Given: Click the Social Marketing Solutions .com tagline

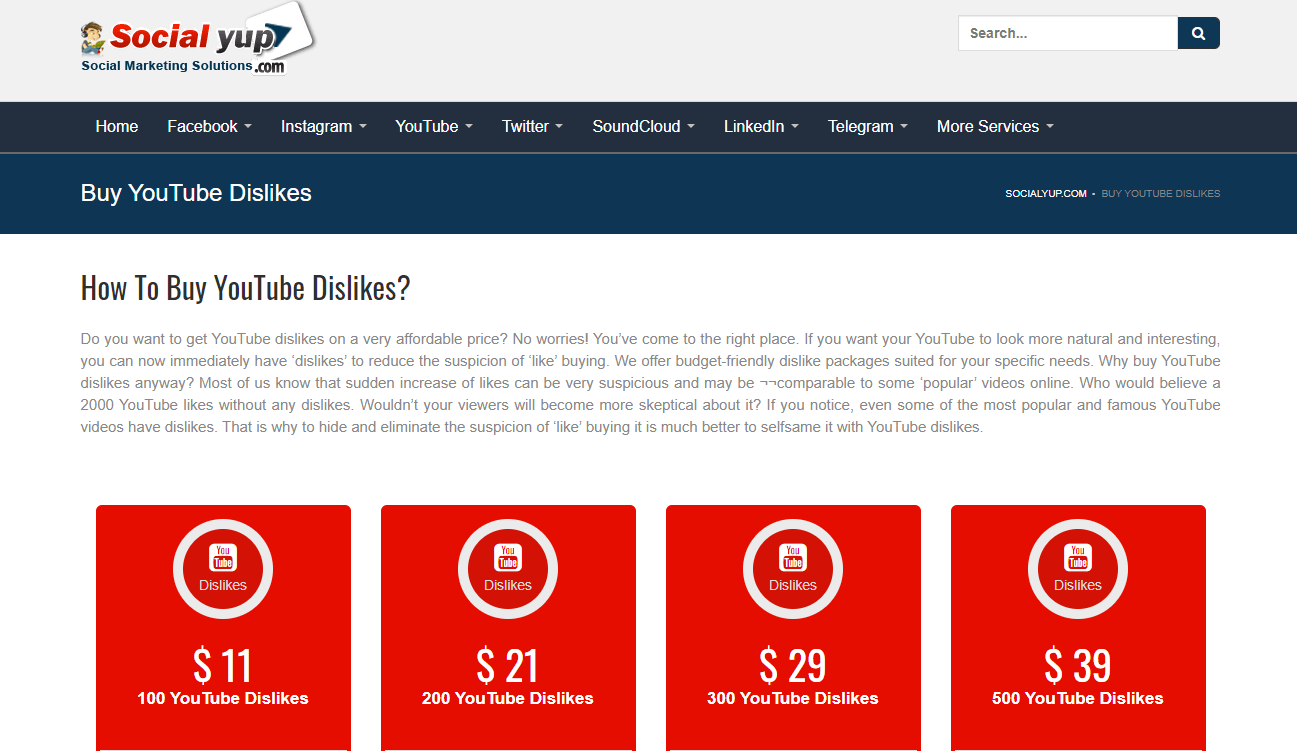Looking at the screenshot, I should pos(183,66).
